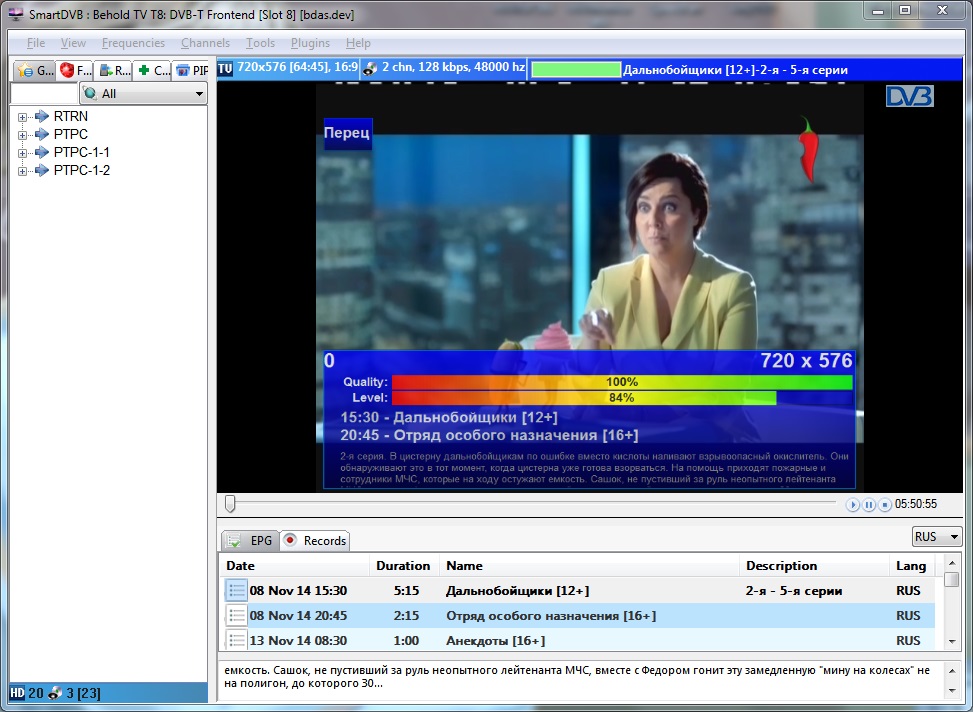This screenshot has width=973, height=712.
Task: Open the Channels menu
Action: pyautogui.click(x=205, y=43)
